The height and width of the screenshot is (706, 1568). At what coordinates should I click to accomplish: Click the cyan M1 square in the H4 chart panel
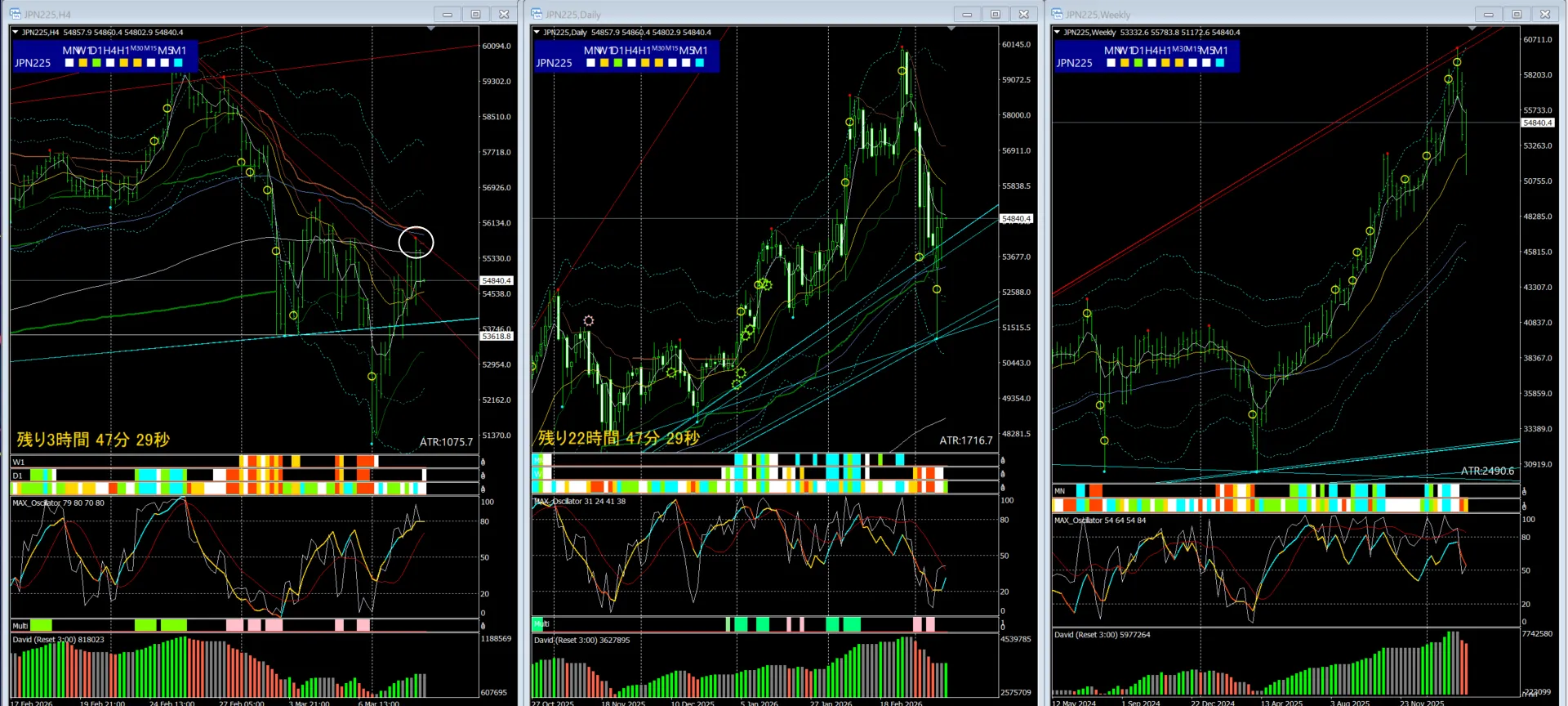click(x=178, y=63)
